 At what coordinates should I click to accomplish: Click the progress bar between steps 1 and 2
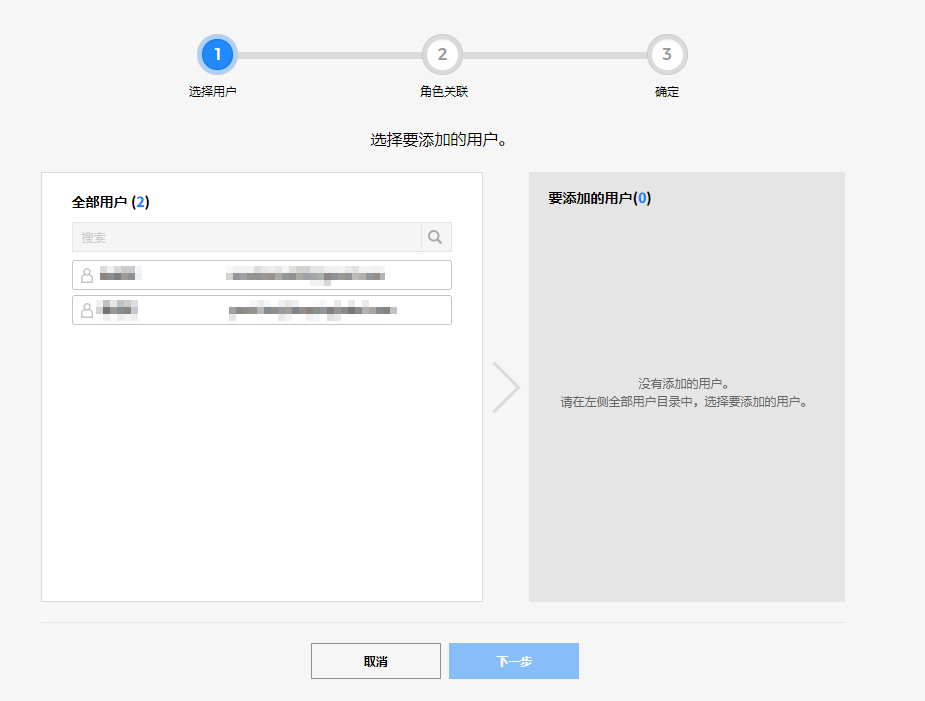tap(329, 55)
